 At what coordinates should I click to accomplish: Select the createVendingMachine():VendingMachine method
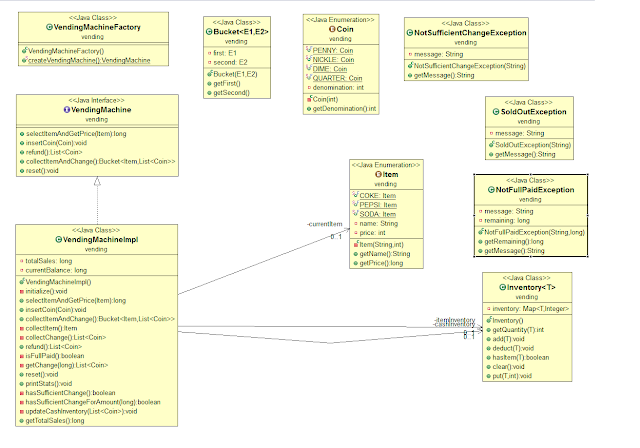89,60
